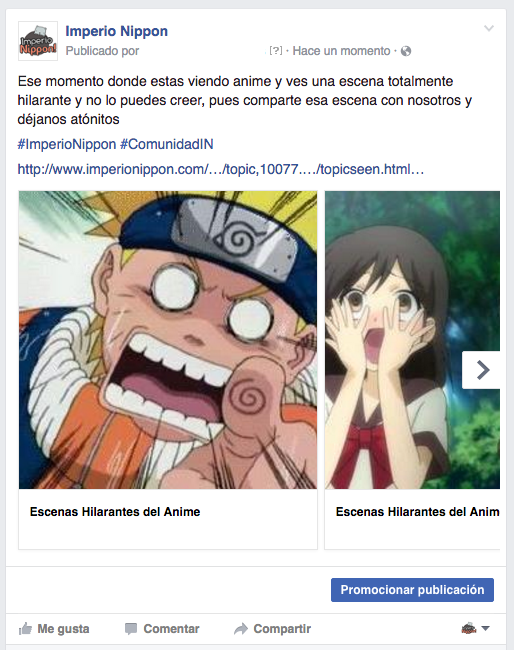Click second carousel card title
514x650 pixels.
click(x=417, y=512)
